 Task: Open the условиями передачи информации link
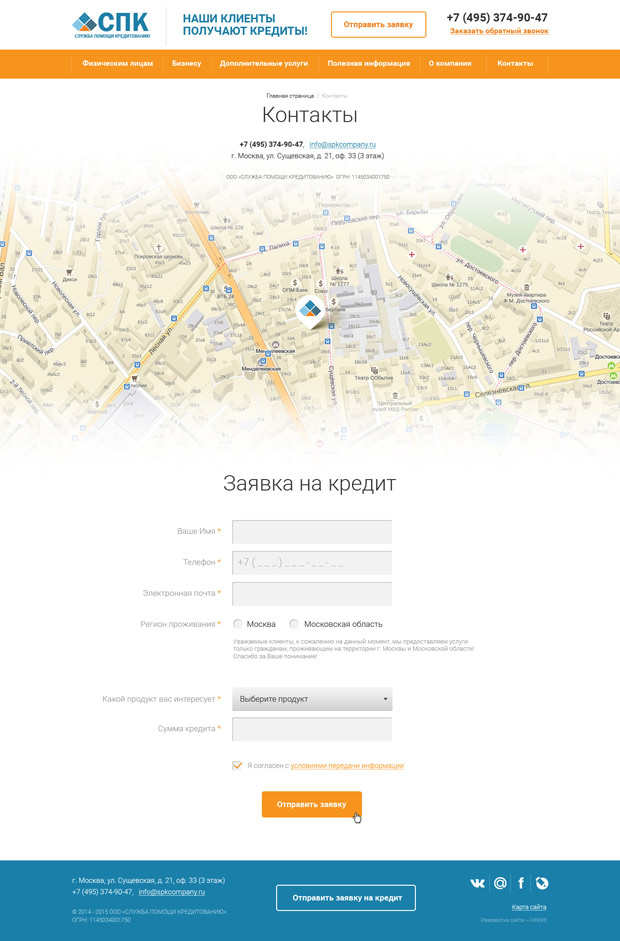tap(347, 766)
